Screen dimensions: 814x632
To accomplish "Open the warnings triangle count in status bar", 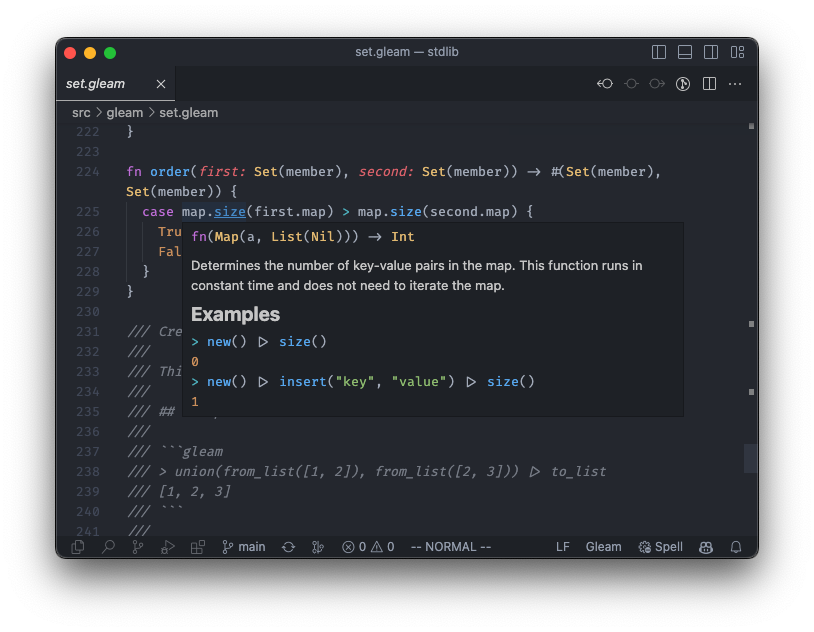I will (x=383, y=547).
